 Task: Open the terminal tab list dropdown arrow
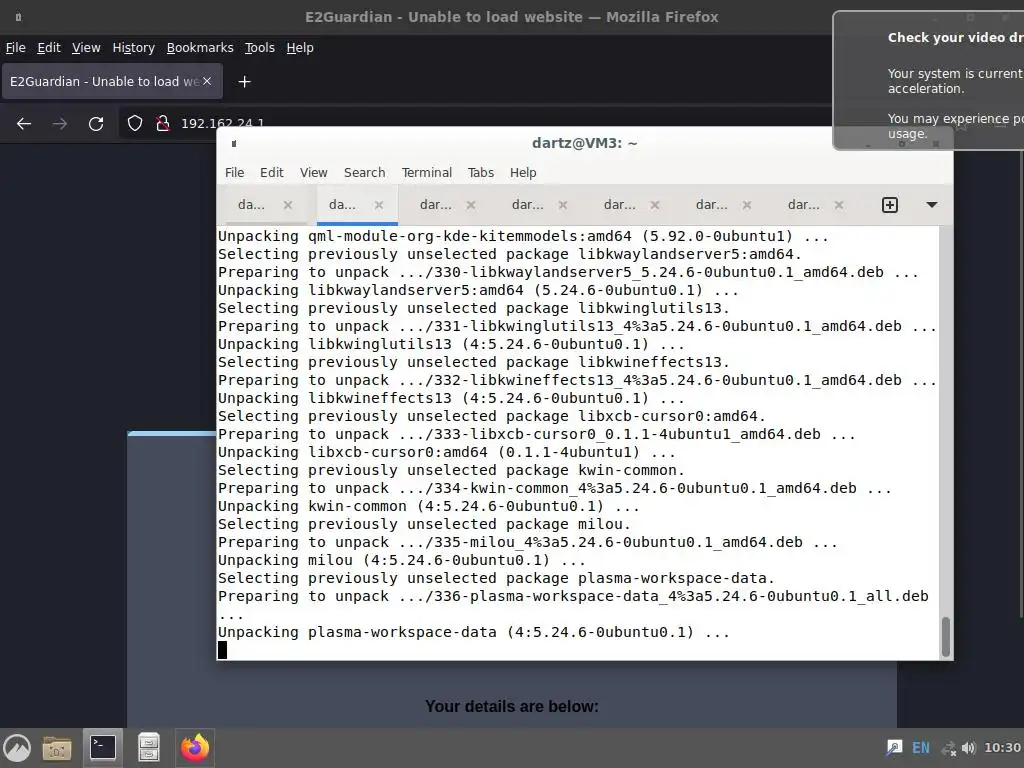[x=932, y=205]
